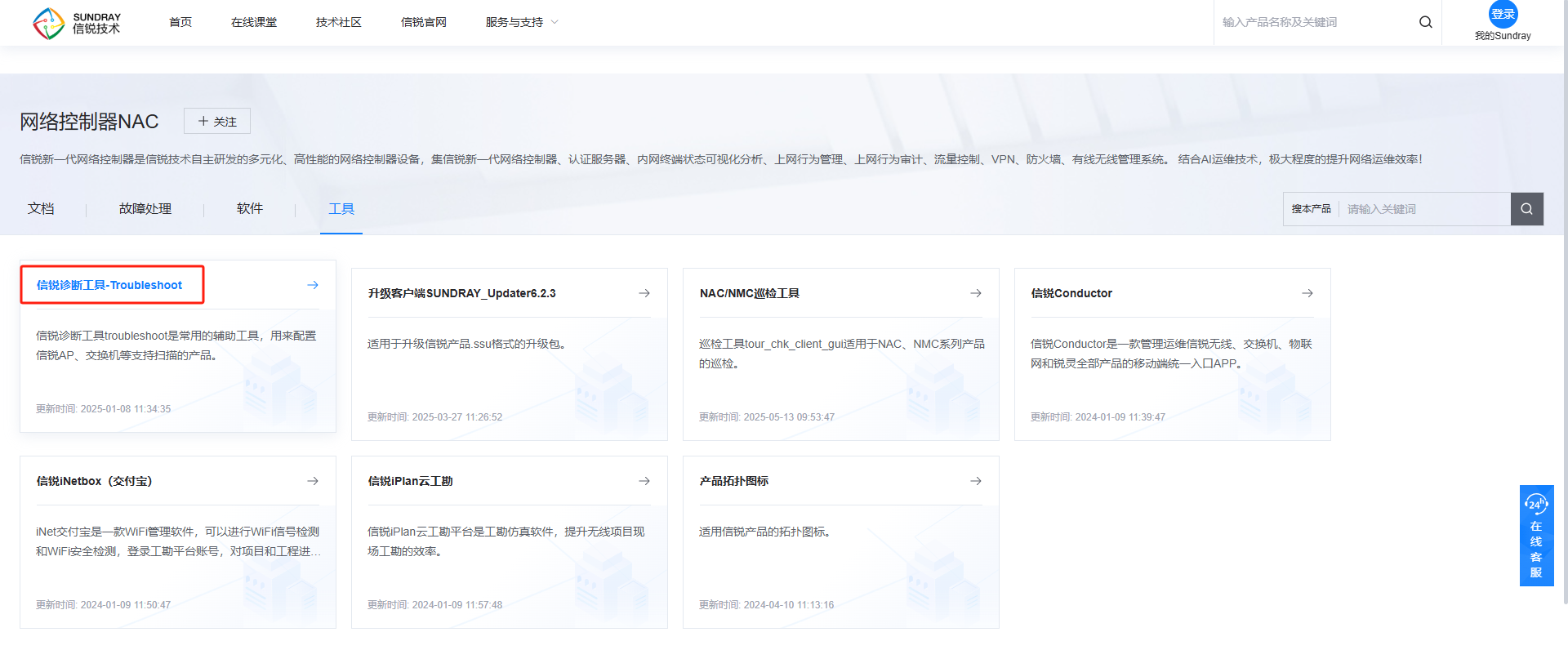Click the 网络控制器NAC heading
This screenshot has width=1568, height=650.
[89, 122]
